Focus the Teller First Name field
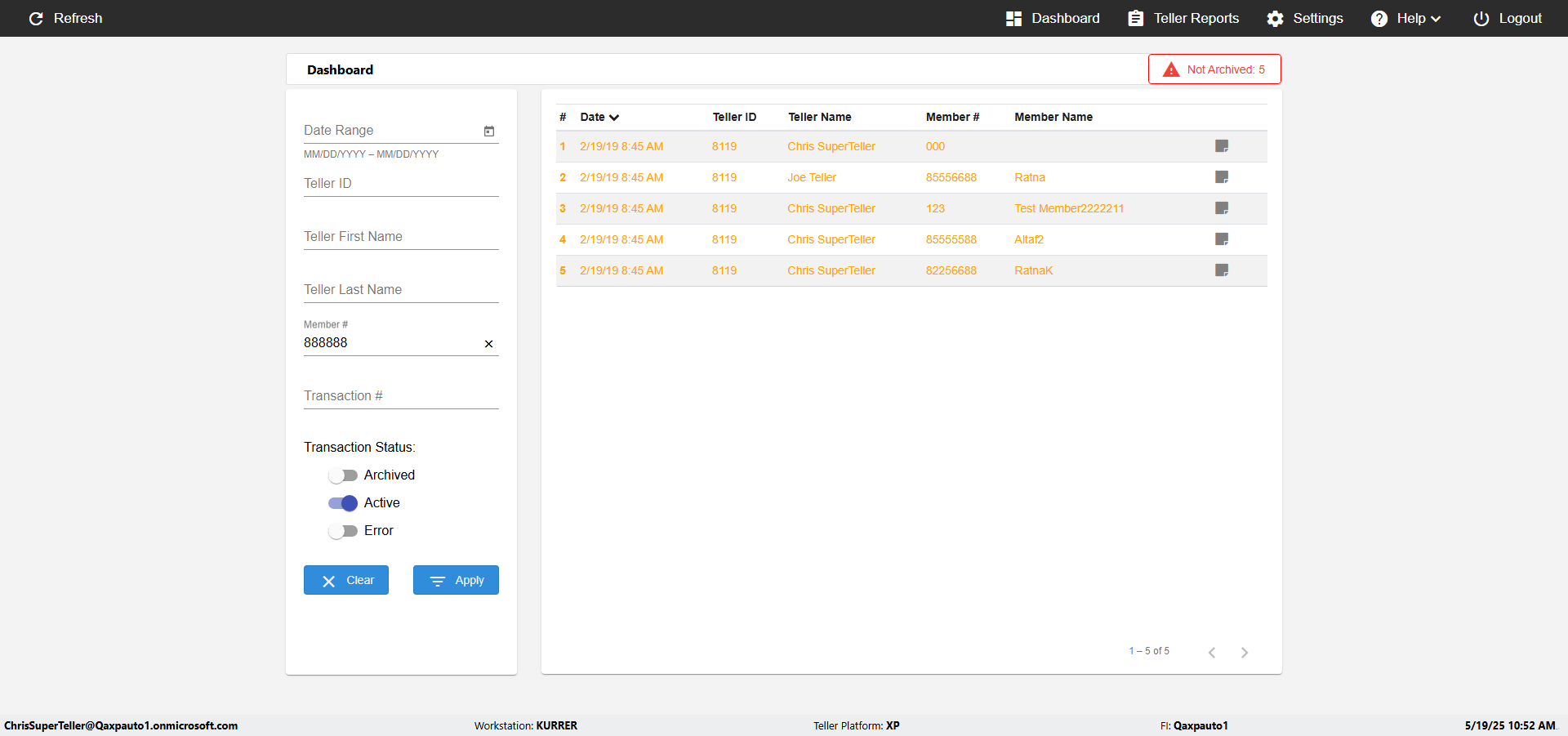The width and height of the screenshot is (1568, 736). (401, 237)
